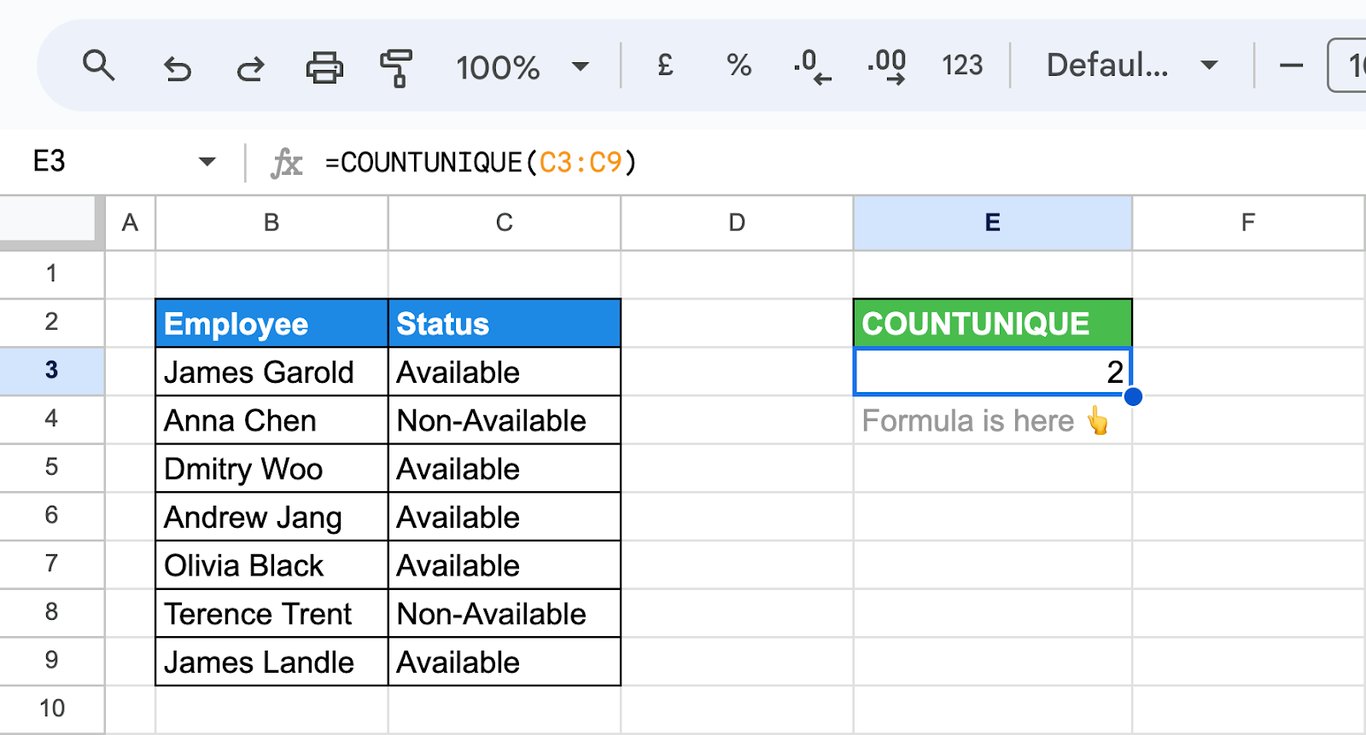Increase decimal places
The image size is (1366, 735).
tap(886, 67)
